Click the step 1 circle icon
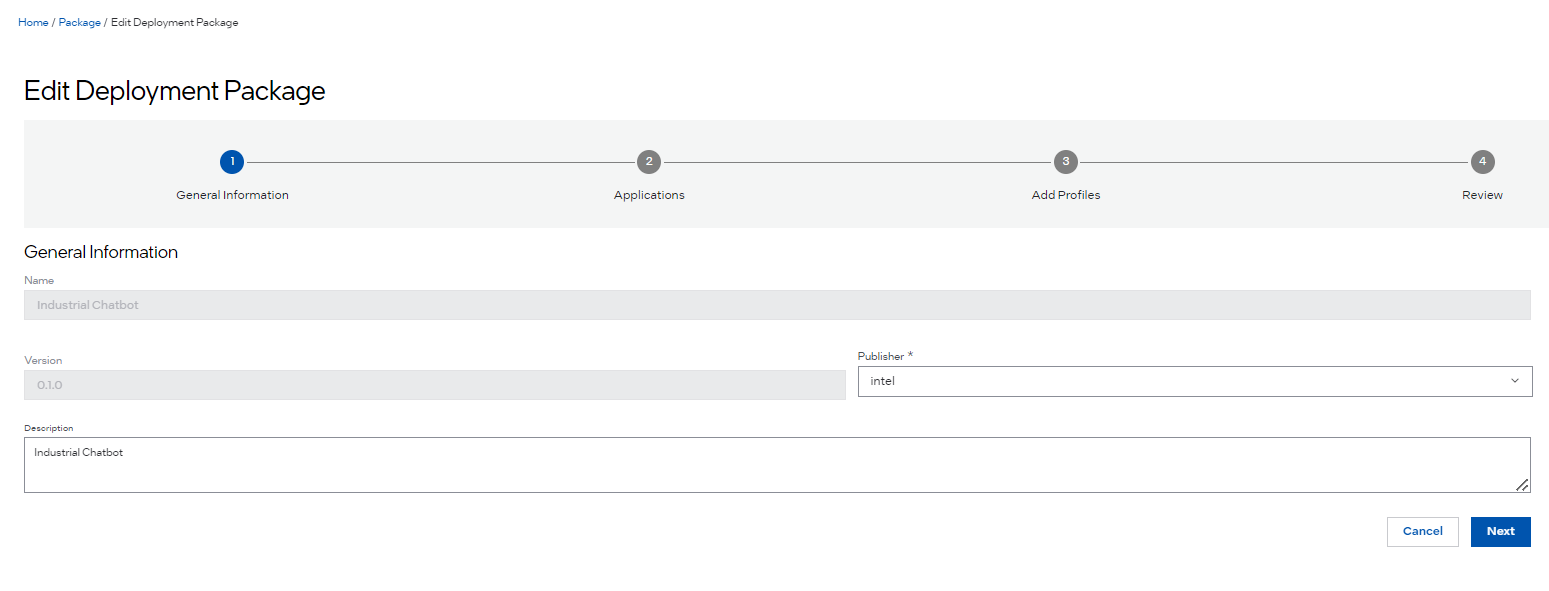 232,162
